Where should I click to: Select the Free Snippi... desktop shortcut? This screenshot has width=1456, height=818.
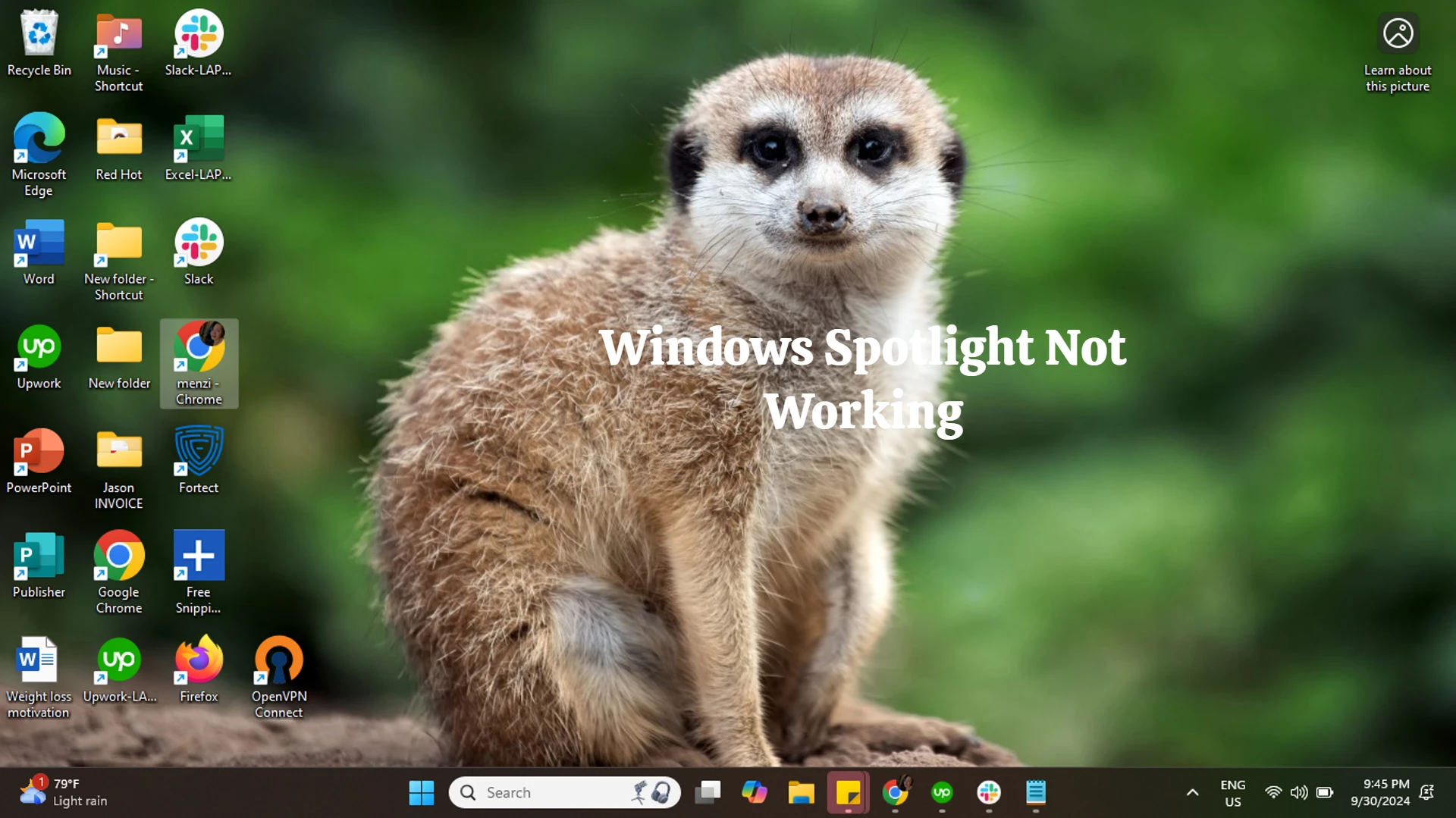pos(199,572)
